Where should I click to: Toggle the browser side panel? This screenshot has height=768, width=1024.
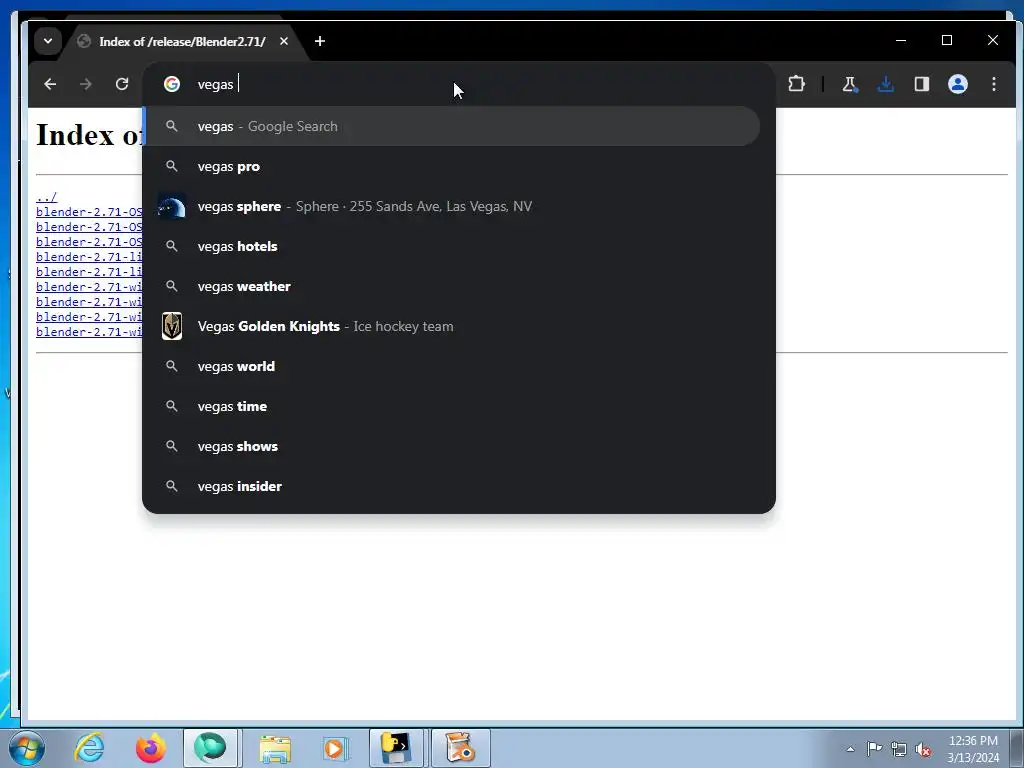pos(921,84)
